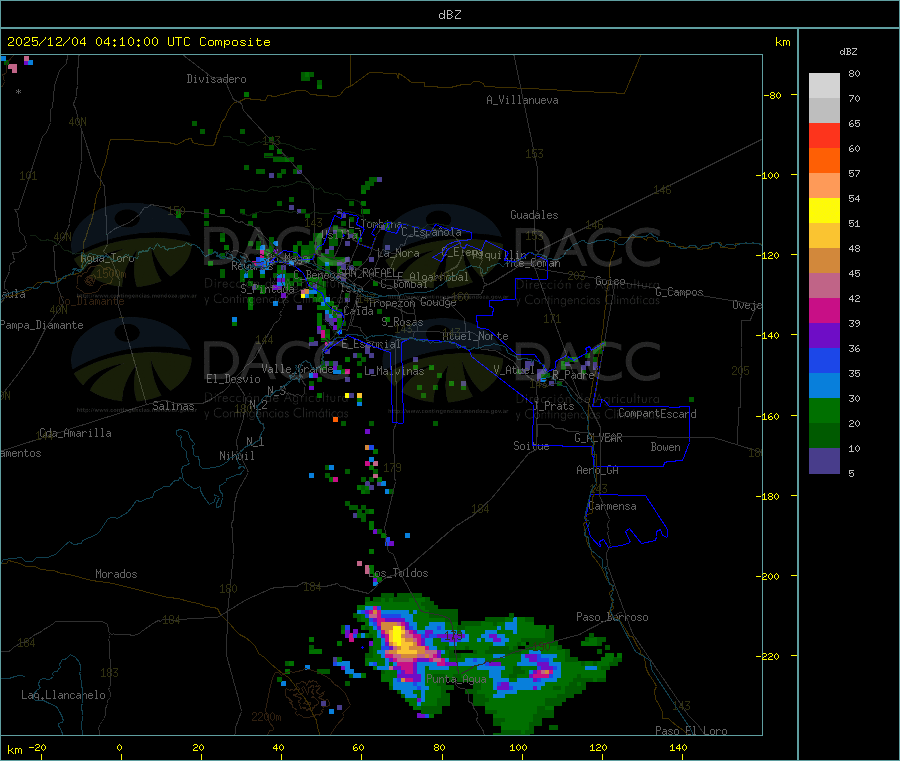Viewport: 900px width, 761px height.
Task: Click the 2025/12/04 04:10:00 UTC Composite timestamp
Action: coord(138,42)
